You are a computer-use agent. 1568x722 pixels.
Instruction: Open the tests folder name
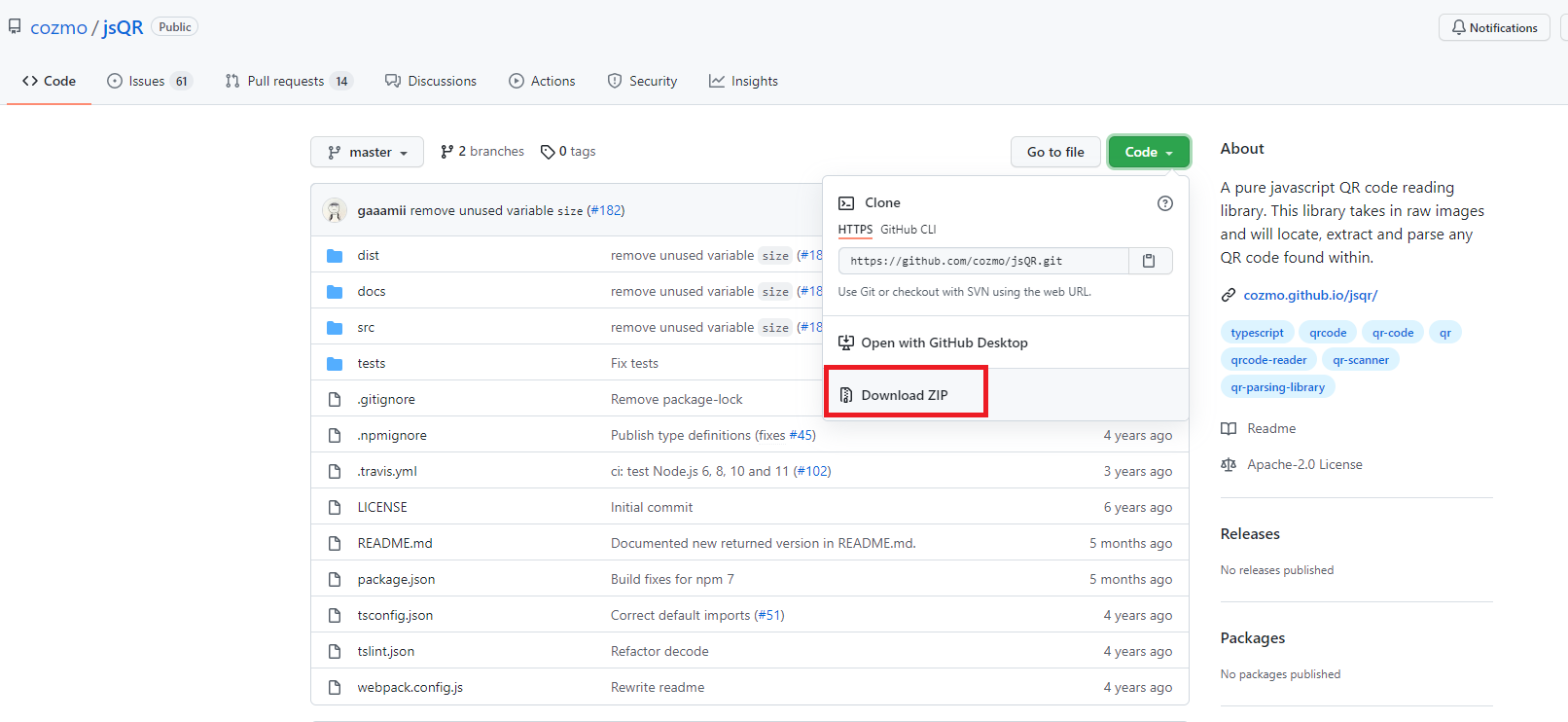[372, 364]
